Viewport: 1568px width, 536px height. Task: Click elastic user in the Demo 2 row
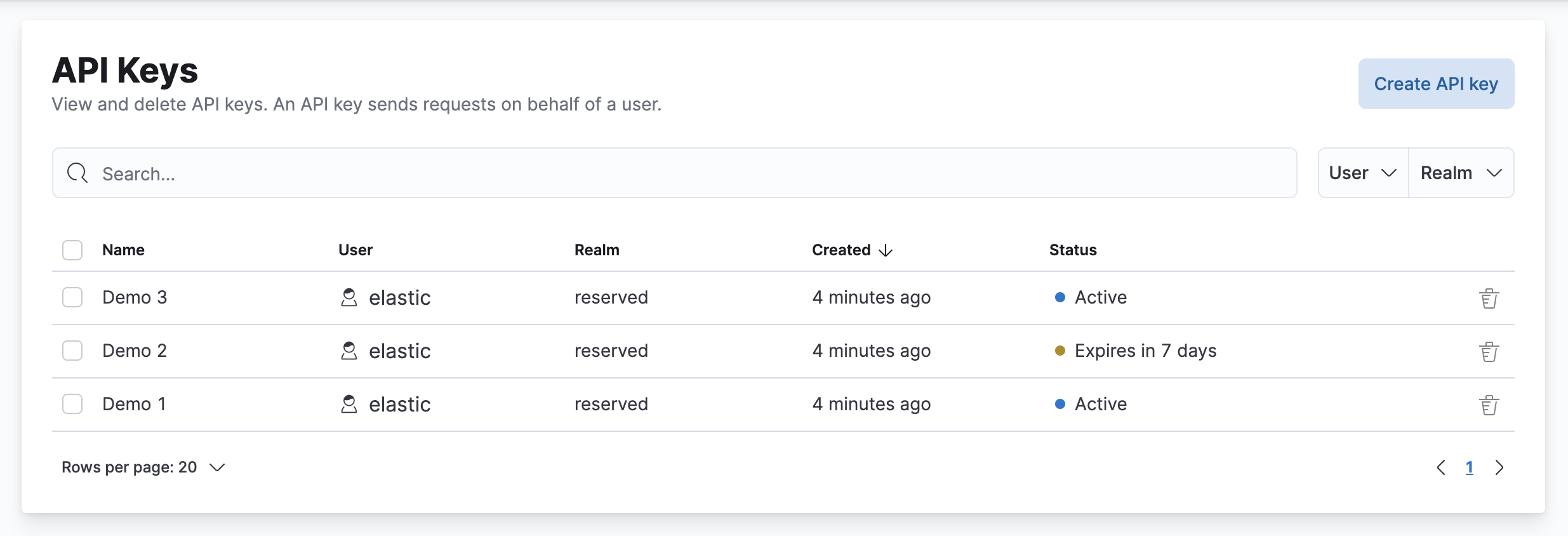pyautogui.click(x=400, y=351)
